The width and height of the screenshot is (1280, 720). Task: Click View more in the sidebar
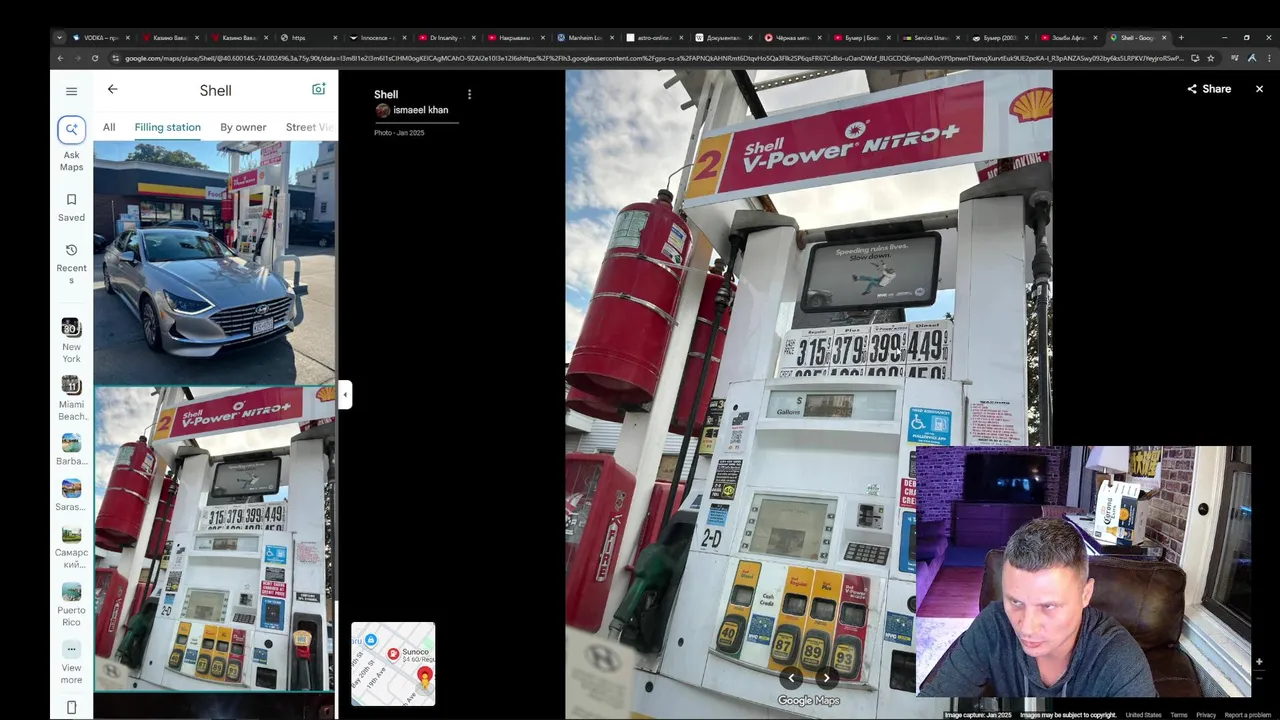point(71,661)
